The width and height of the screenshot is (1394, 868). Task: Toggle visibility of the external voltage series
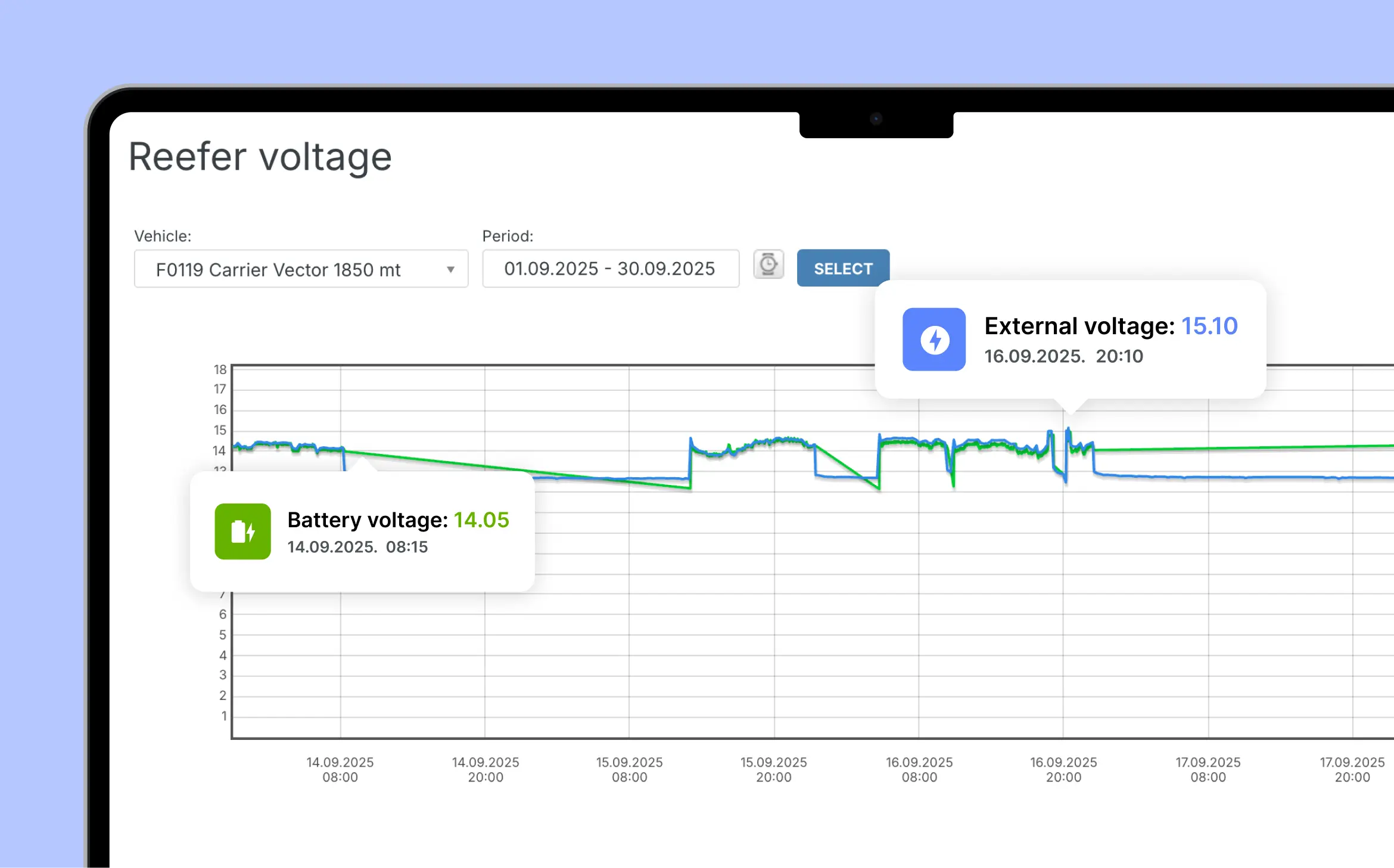point(934,339)
